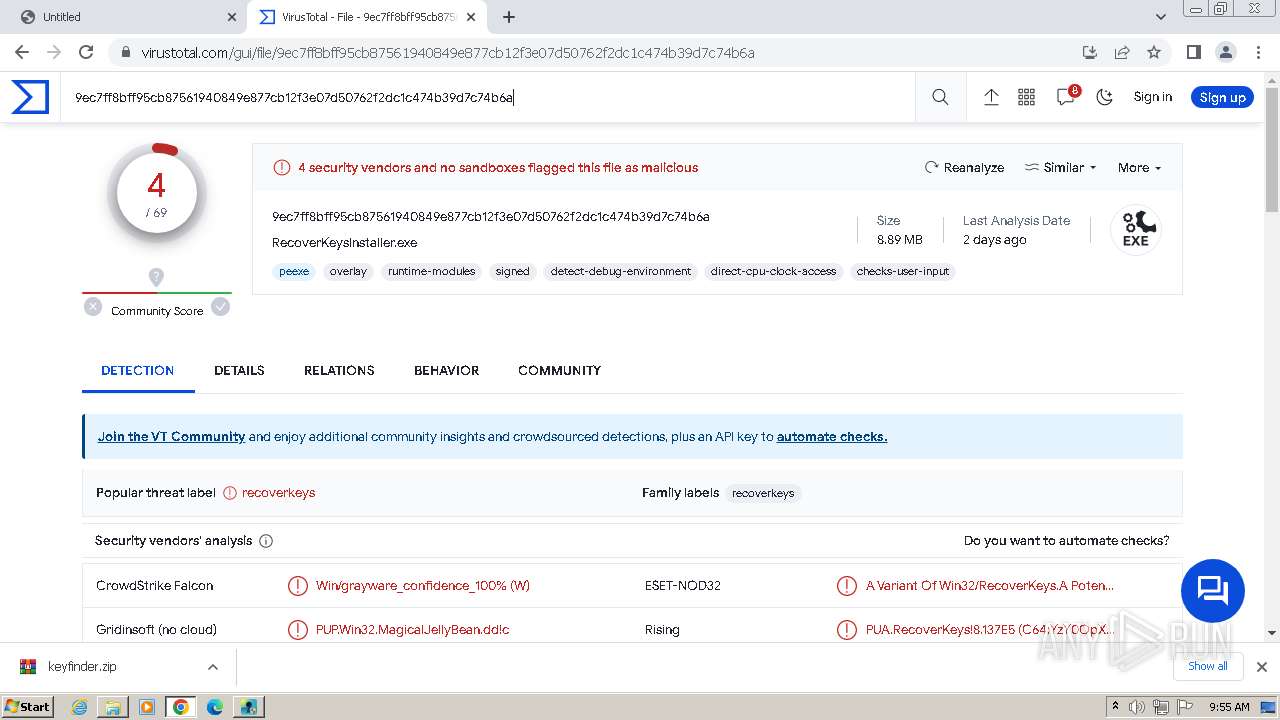This screenshot has height=720, width=1280.
Task: Click the upload file icon
Action: 991,97
